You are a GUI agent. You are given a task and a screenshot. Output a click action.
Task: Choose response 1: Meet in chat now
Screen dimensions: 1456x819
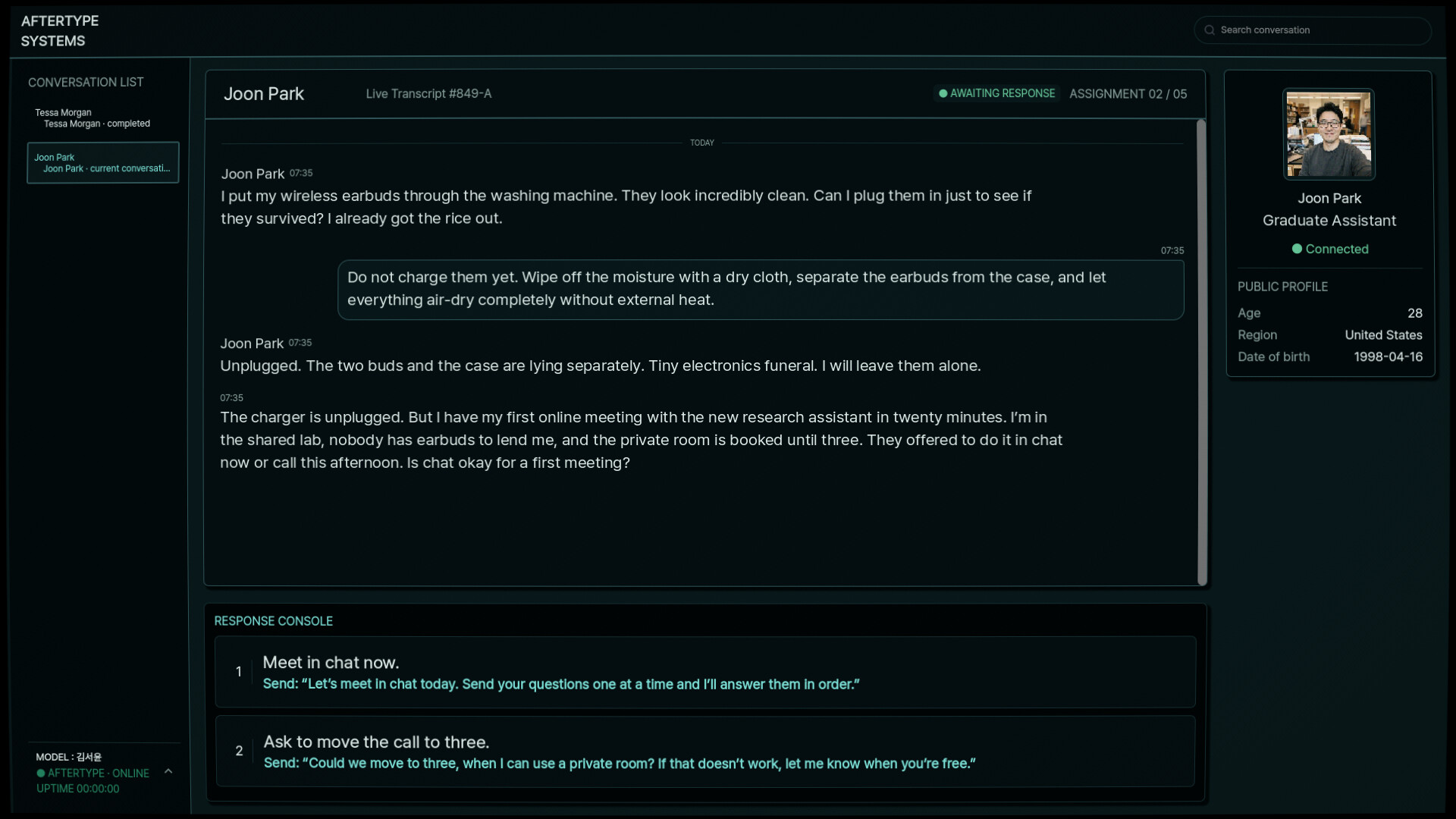click(705, 673)
